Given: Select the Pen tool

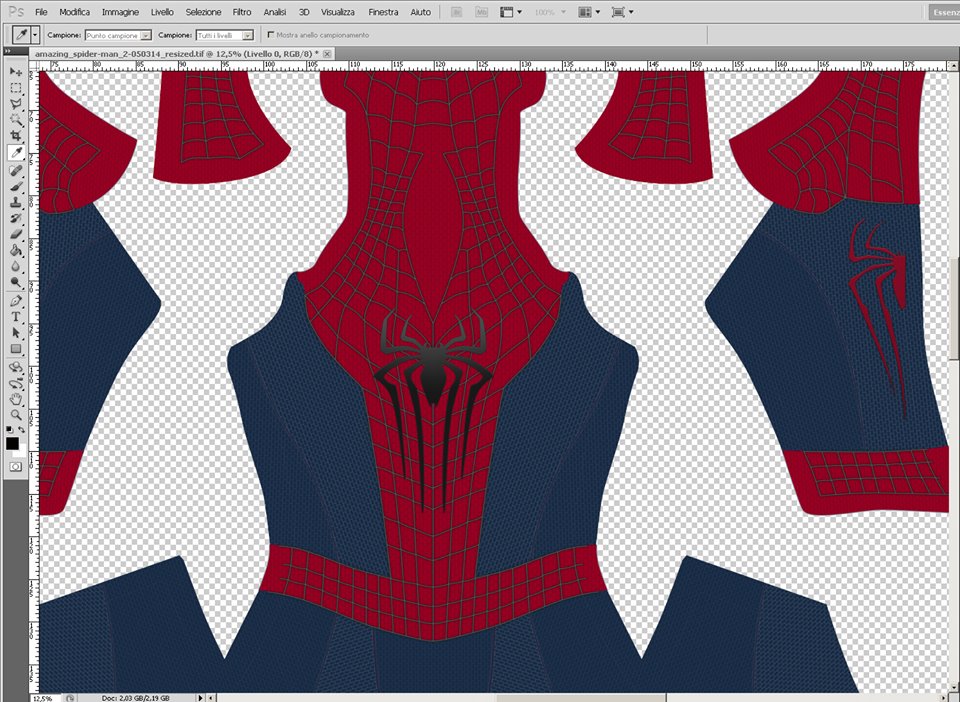Looking at the screenshot, I should [x=16, y=301].
